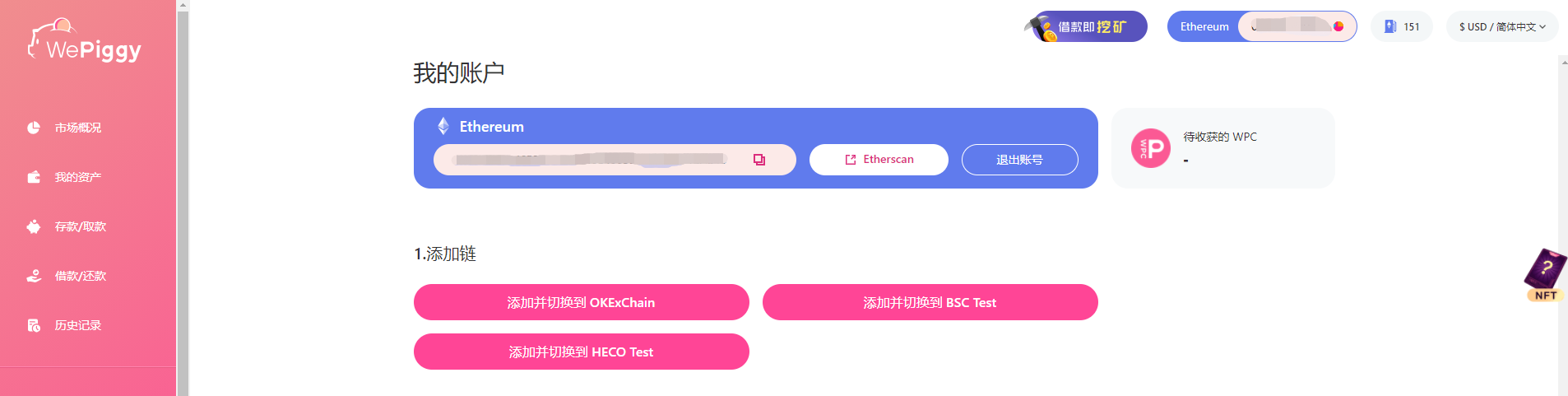Click the Ethereum network selector

(1204, 27)
